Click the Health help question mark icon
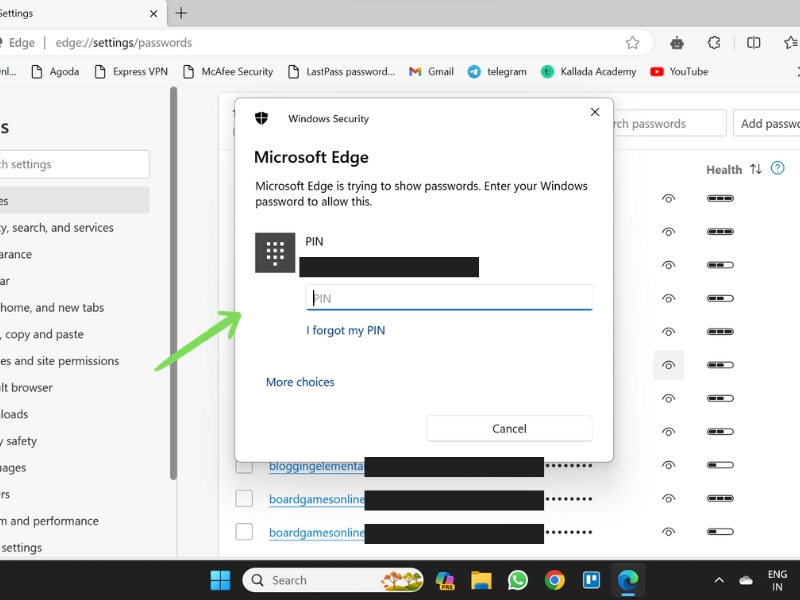The height and width of the screenshot is (600, 800). pos(777,168)
